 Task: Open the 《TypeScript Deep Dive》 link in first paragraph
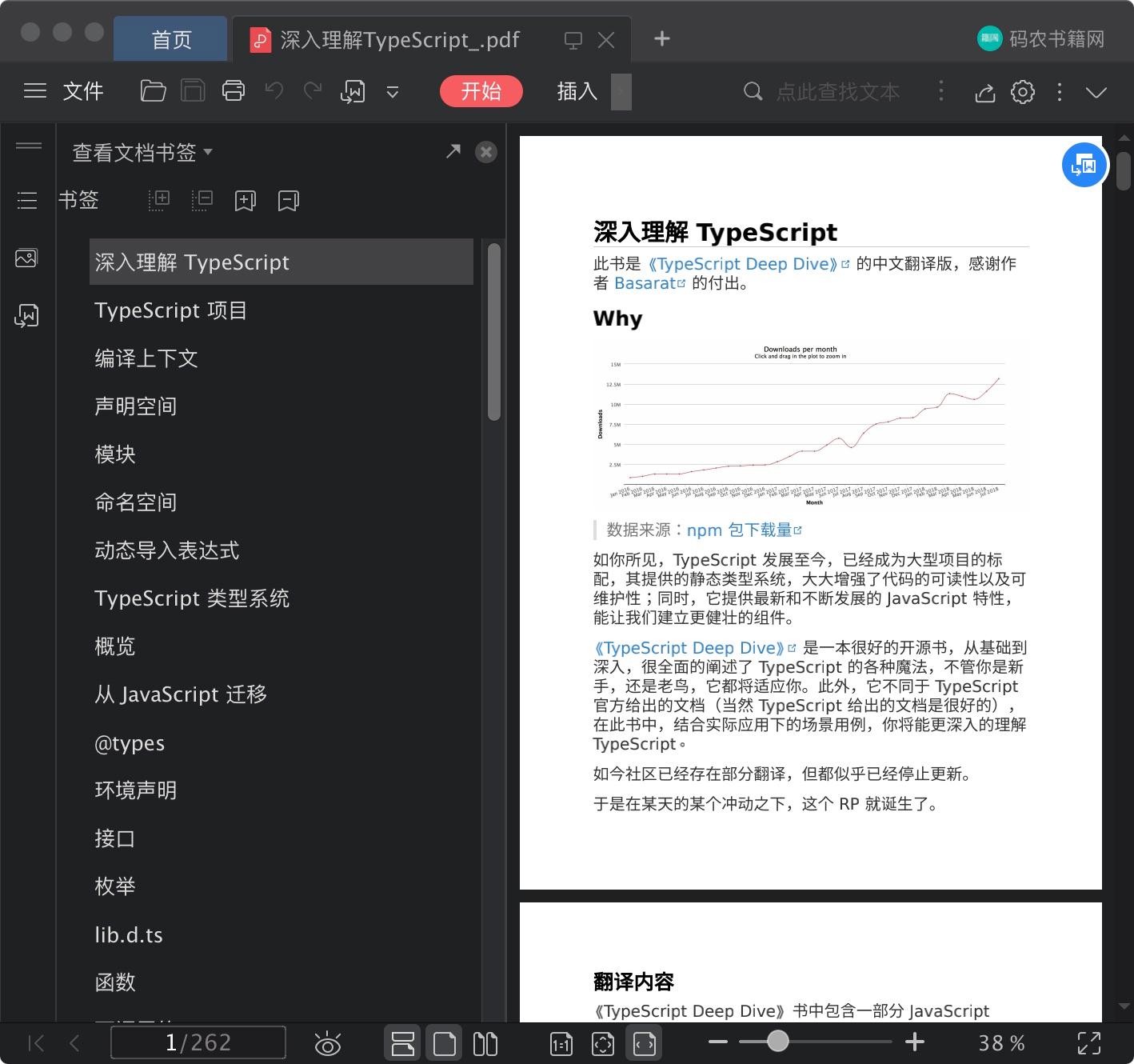748,264
